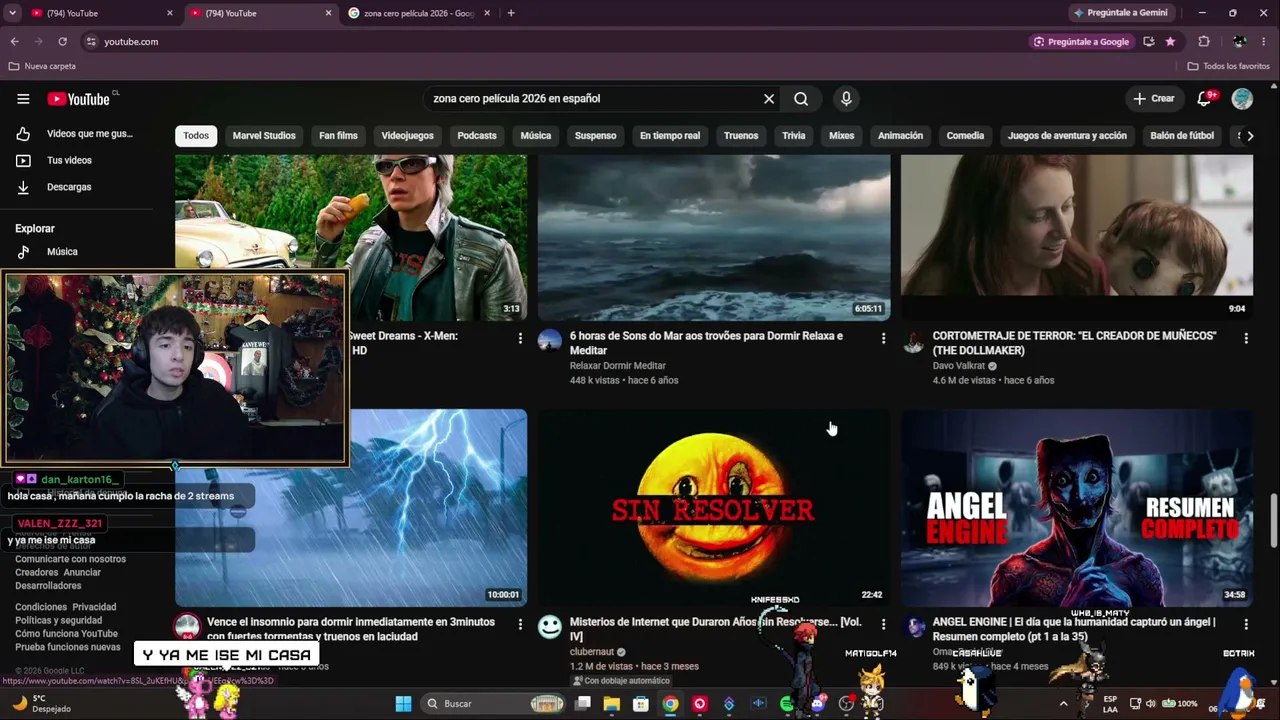Open Descargas downloads icon in sidebar
The height and width of the screenshot is (720, 1280).
tap(23, 187)
